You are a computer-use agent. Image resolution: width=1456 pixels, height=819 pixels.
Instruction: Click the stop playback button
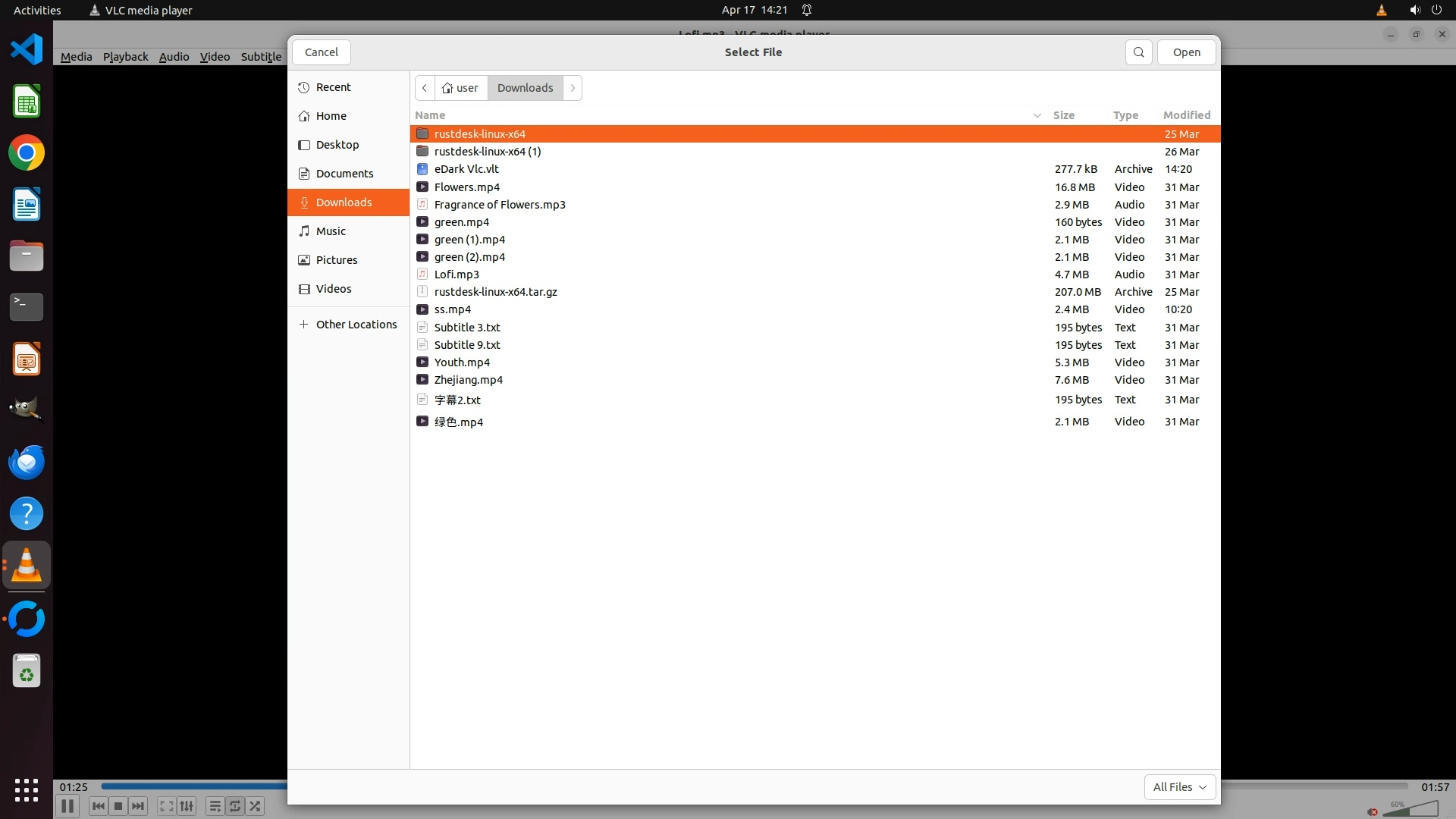(x=118, y=806)
